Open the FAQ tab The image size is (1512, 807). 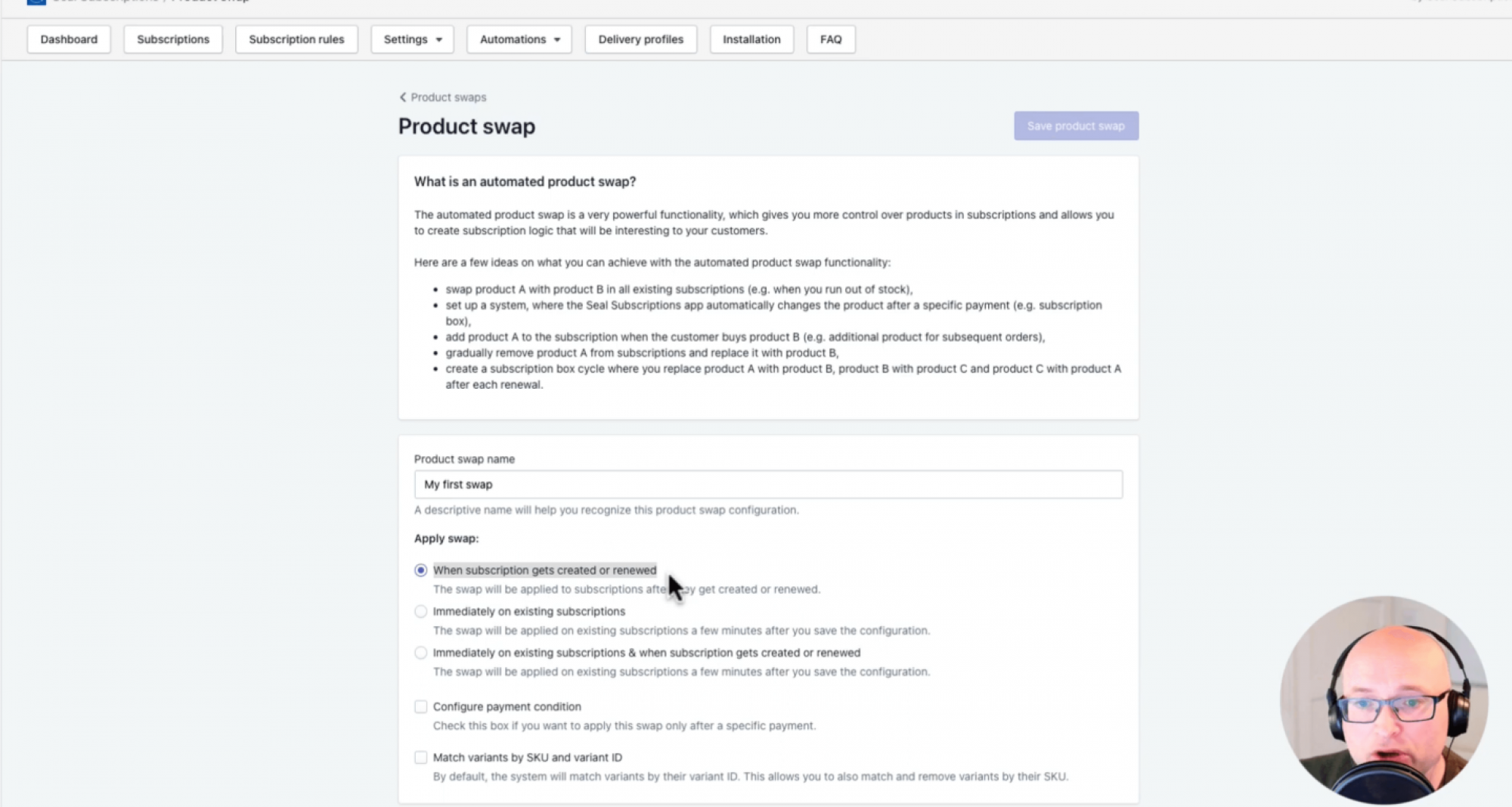pyautogui.click(x=831, y=39)
